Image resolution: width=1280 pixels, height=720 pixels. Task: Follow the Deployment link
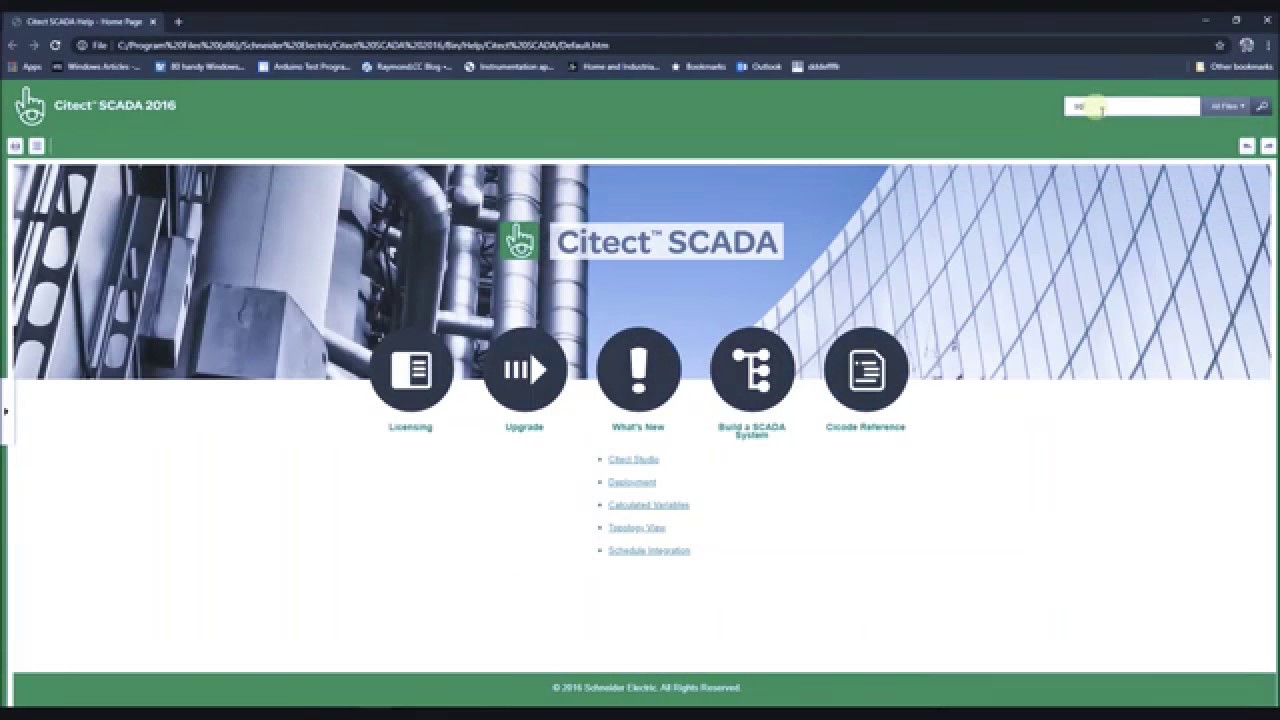tap(632, 483)
